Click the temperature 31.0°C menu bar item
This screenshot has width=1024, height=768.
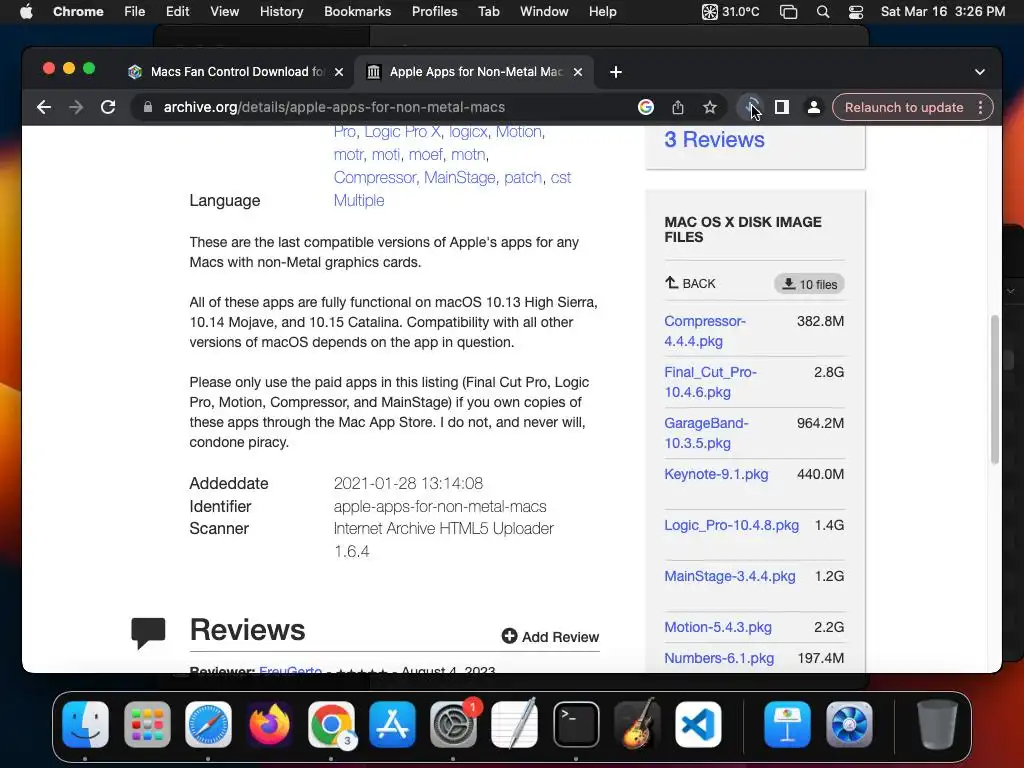click(x=730, y=11)
